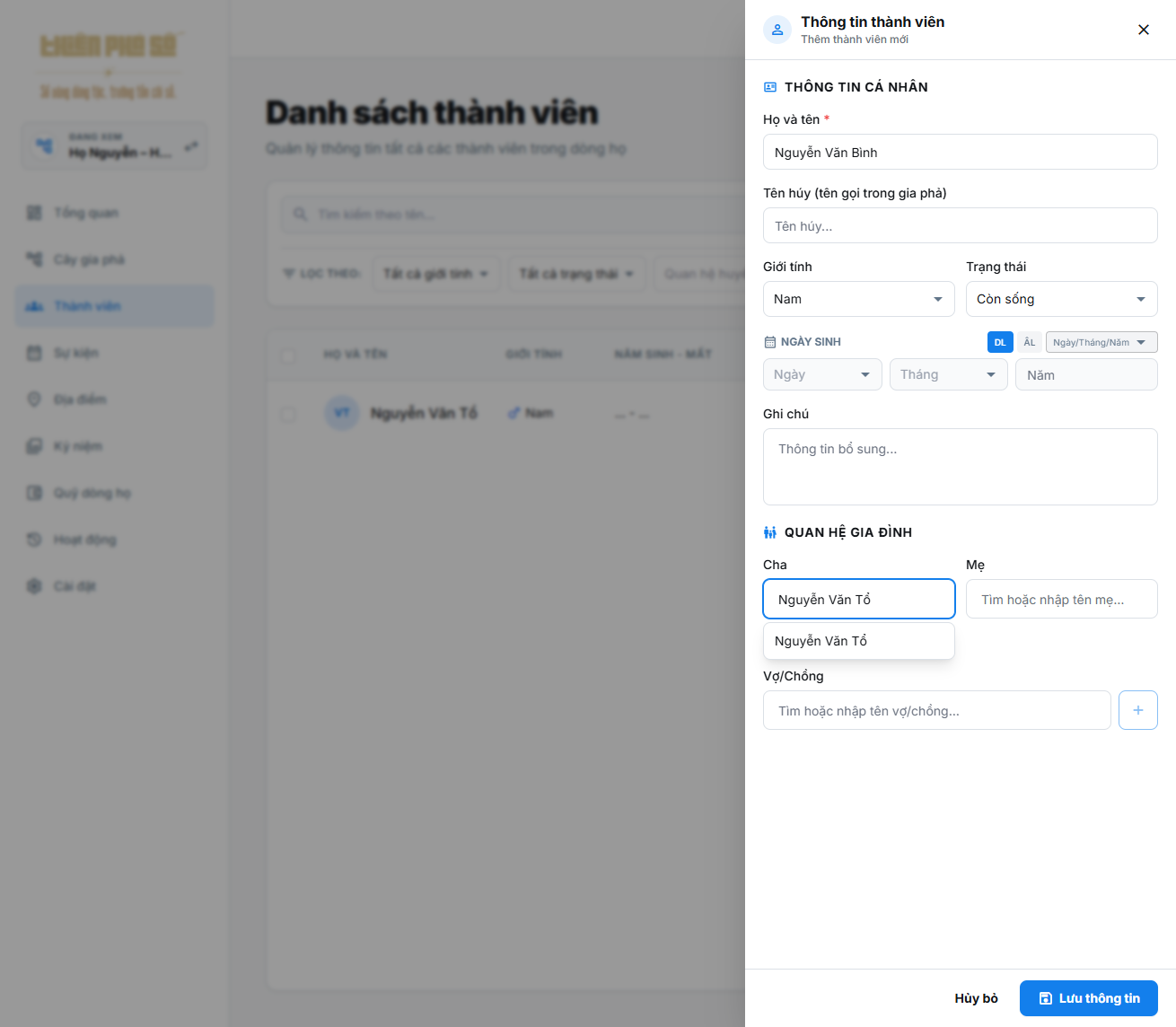
Task: Click the Cây gia phả tree icon
Action: (34, 259)
